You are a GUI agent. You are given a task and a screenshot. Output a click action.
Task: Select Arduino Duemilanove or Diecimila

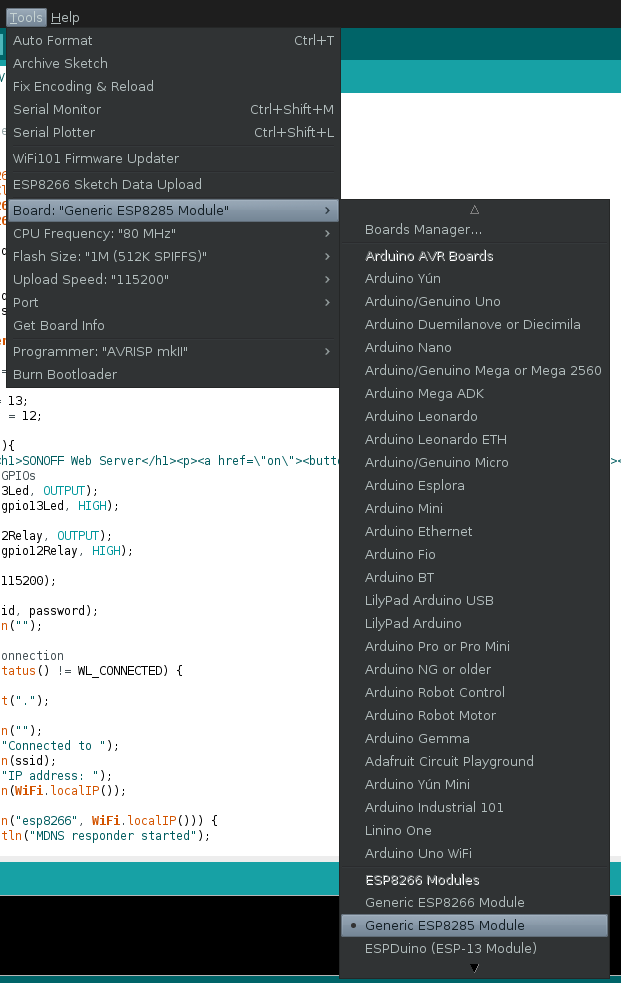[x=474, y=325]
